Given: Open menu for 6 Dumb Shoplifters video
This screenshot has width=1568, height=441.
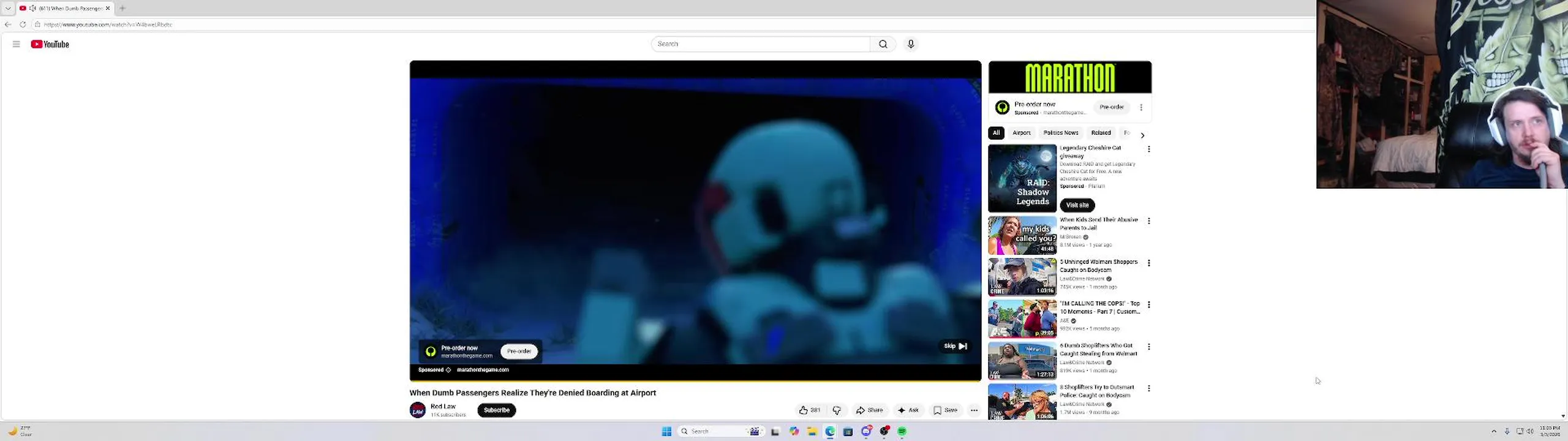Looking at the screenshot, I should coord(1149,347).
